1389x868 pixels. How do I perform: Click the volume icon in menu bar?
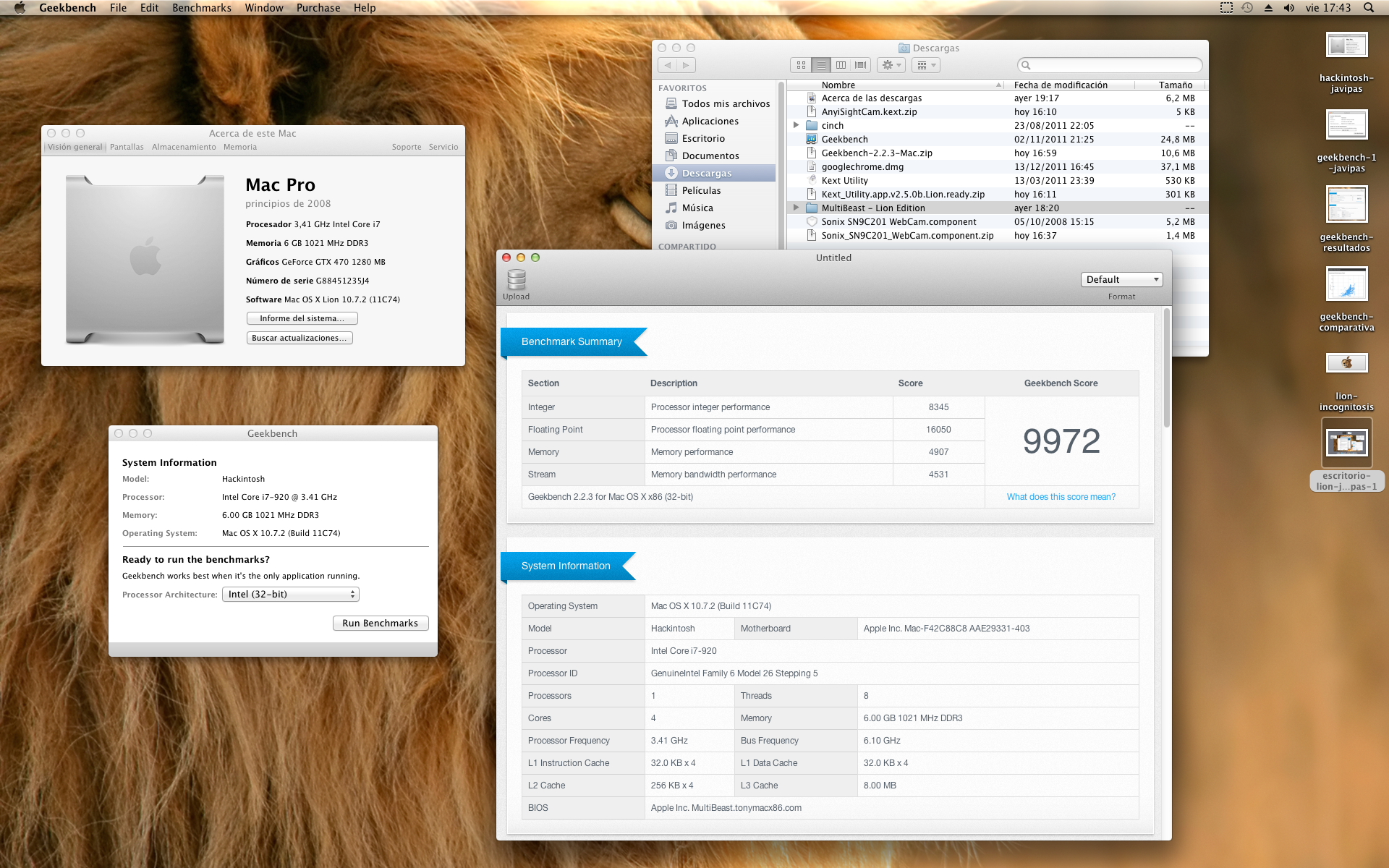[1288, 8]
